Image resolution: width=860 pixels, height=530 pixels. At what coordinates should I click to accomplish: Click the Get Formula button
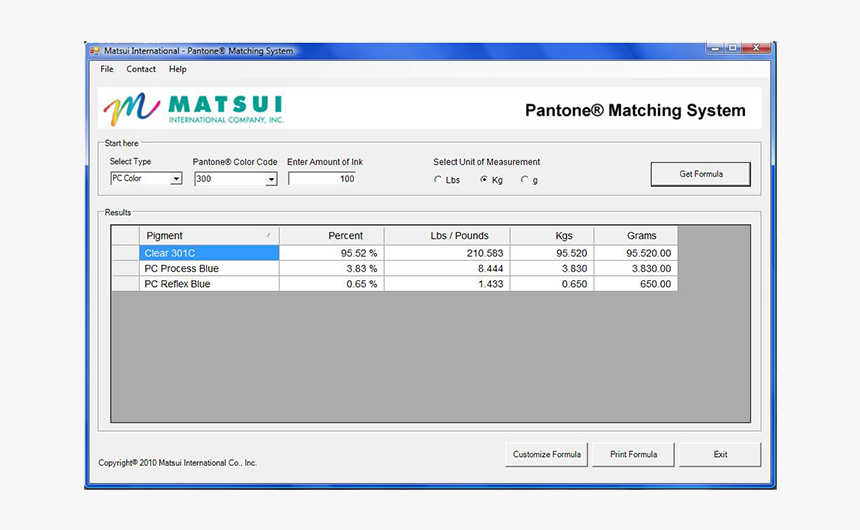pyautogui.click(x=700, y=174)
